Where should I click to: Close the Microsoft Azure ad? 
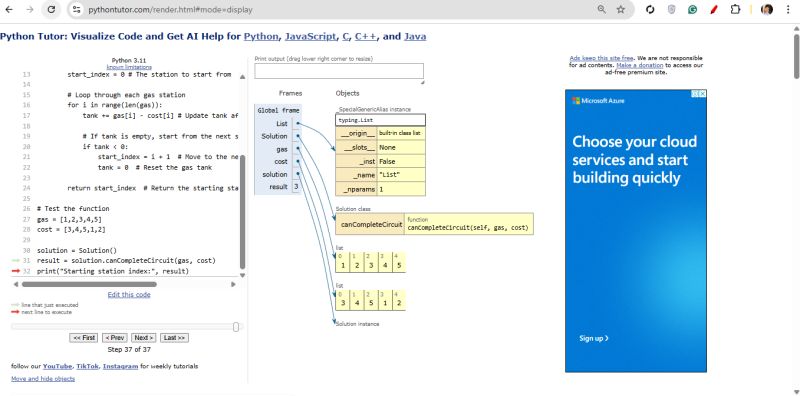tap(702, 93)
